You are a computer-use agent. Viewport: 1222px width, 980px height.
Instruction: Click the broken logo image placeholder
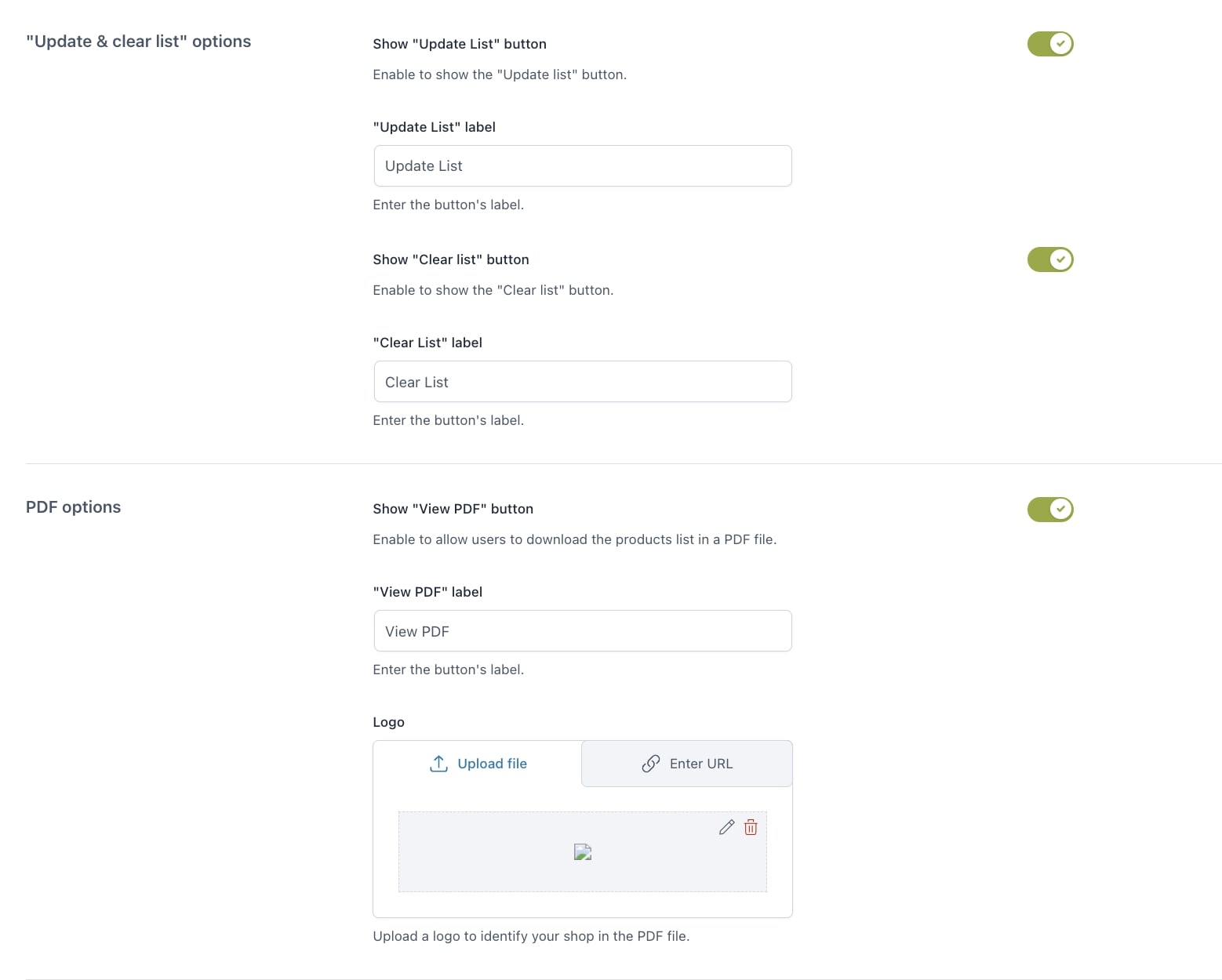coord(582,852)
